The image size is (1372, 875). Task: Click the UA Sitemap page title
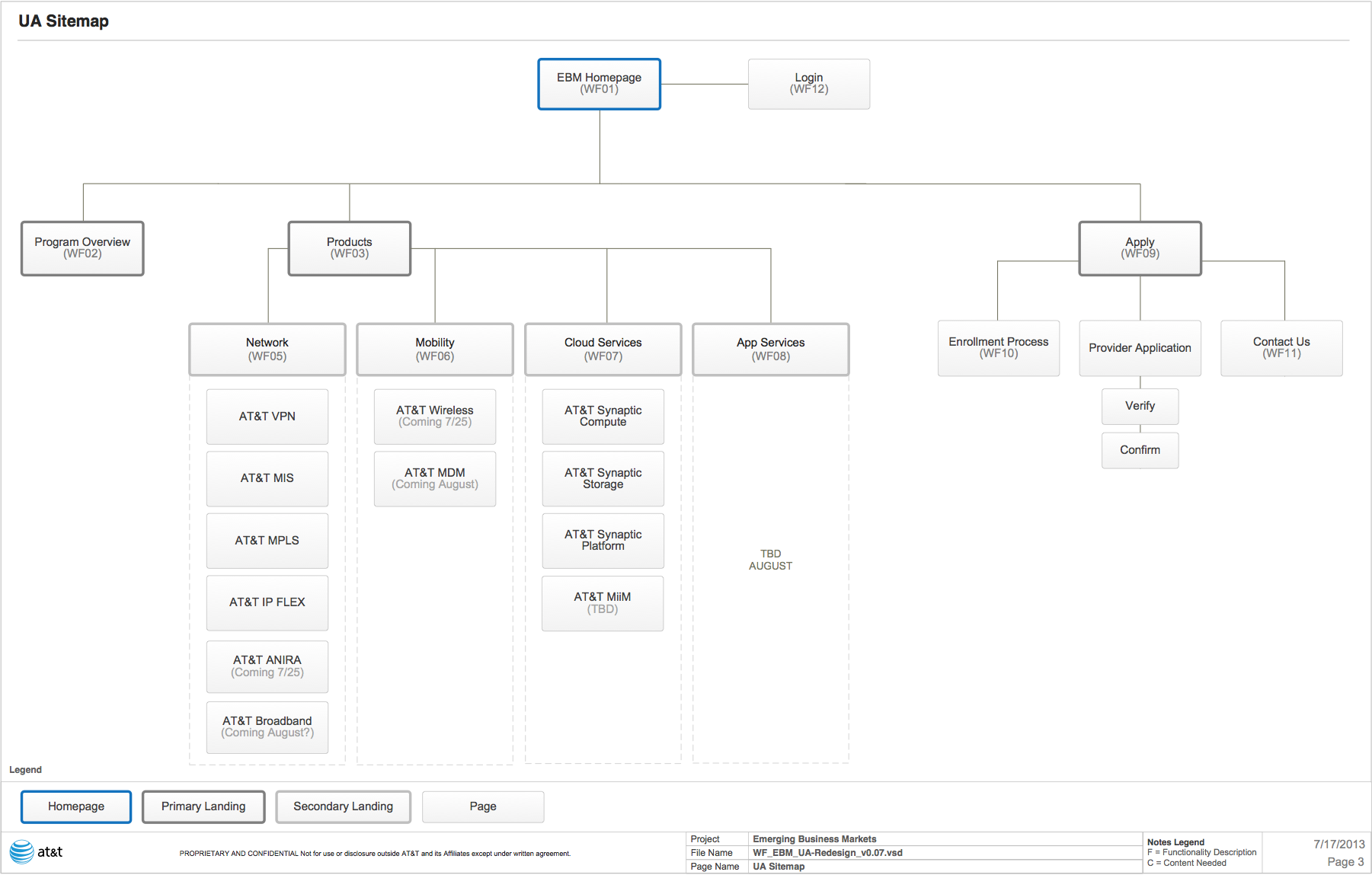(64, 21)
